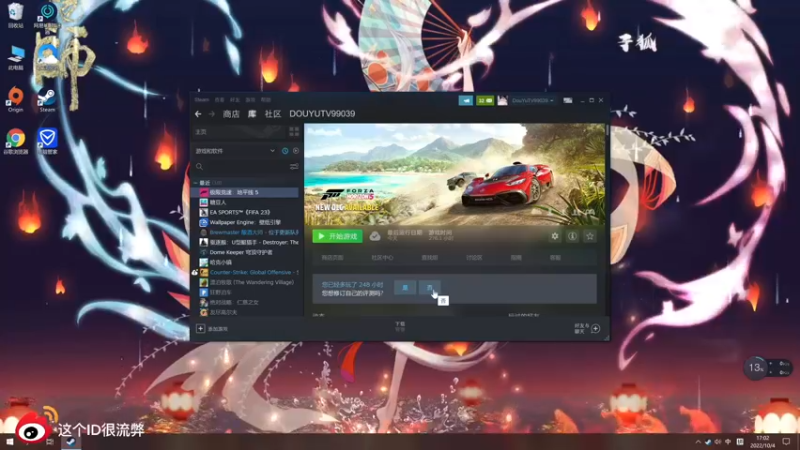Click the taskbar clock showing 17:02
800x450 pixels.
pyautogui.click(x=763, y=442)
